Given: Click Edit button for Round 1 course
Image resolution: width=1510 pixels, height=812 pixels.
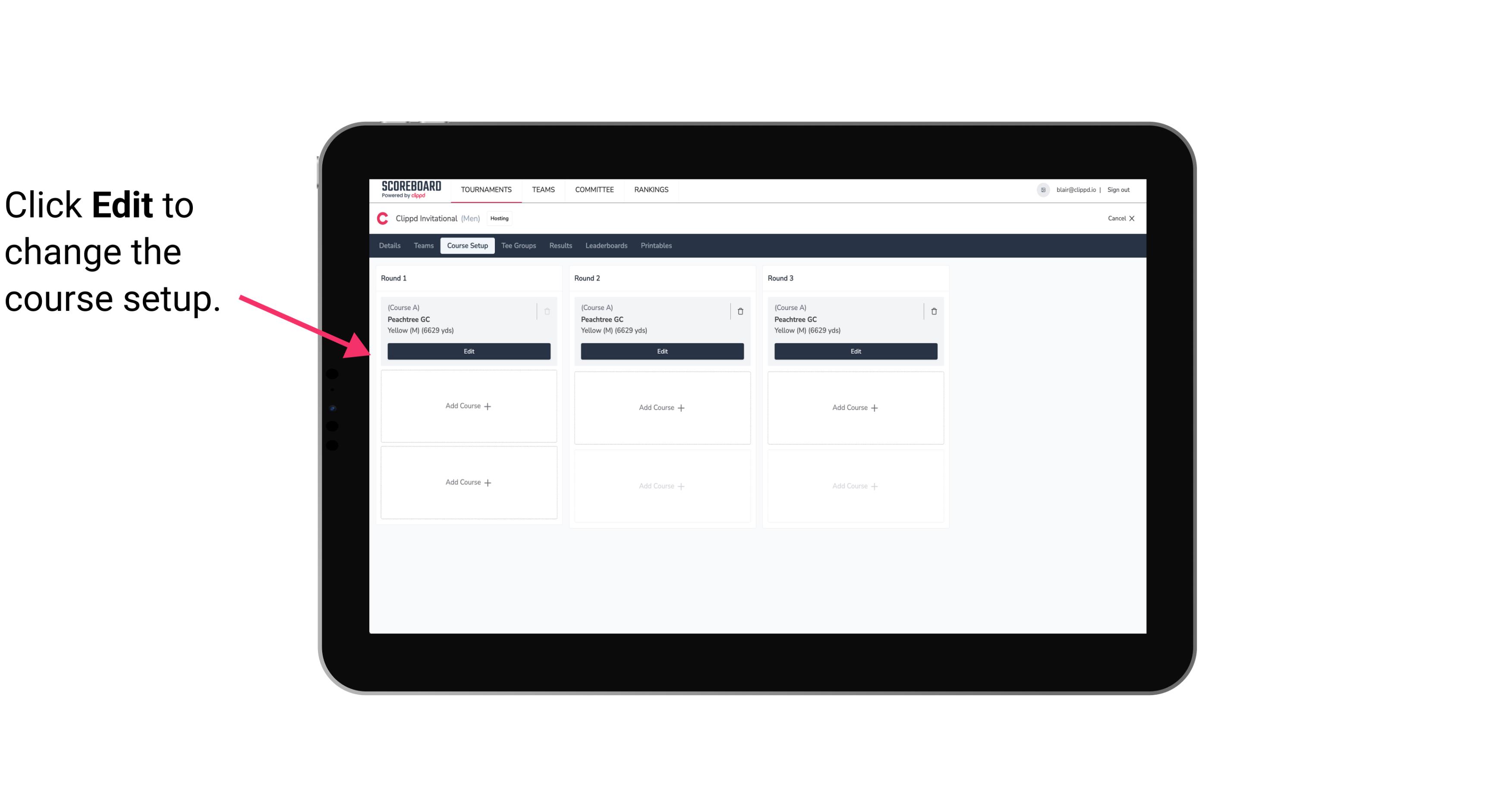Looking at the screenshot, I should click(x=469, y=350).
